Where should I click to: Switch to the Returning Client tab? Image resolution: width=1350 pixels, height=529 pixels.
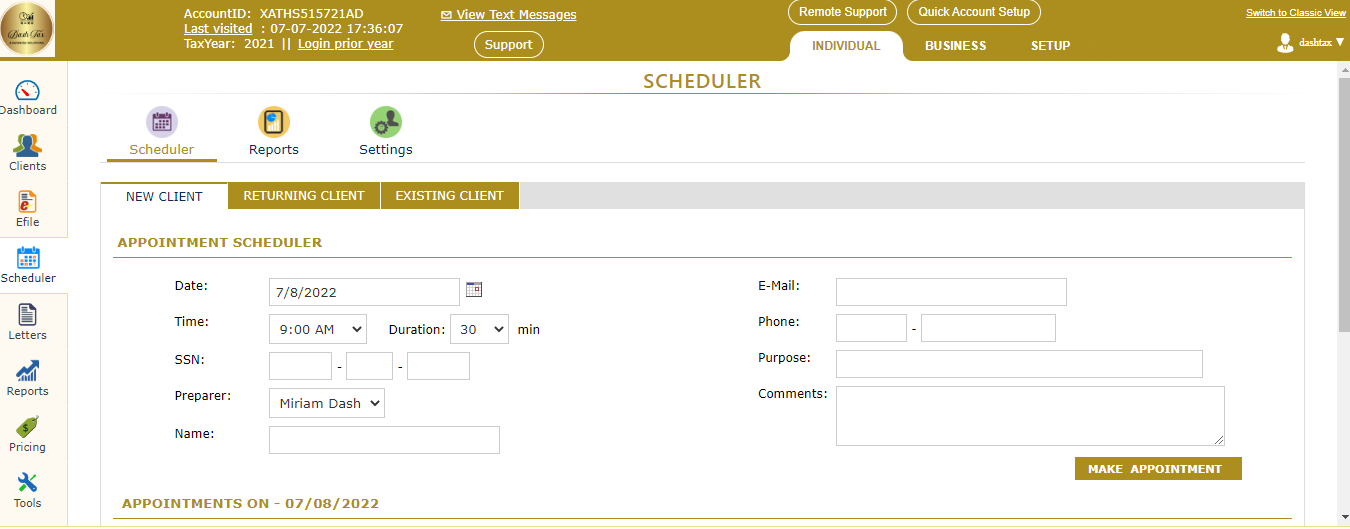[x=304, y=196]
